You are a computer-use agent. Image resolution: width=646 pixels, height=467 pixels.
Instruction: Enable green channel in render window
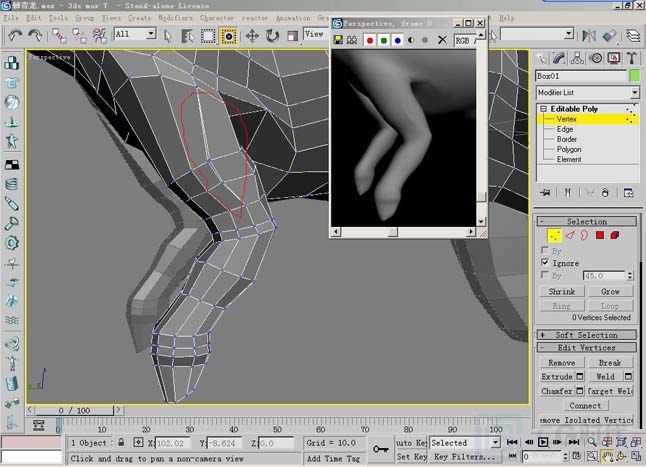coord(384,40)
